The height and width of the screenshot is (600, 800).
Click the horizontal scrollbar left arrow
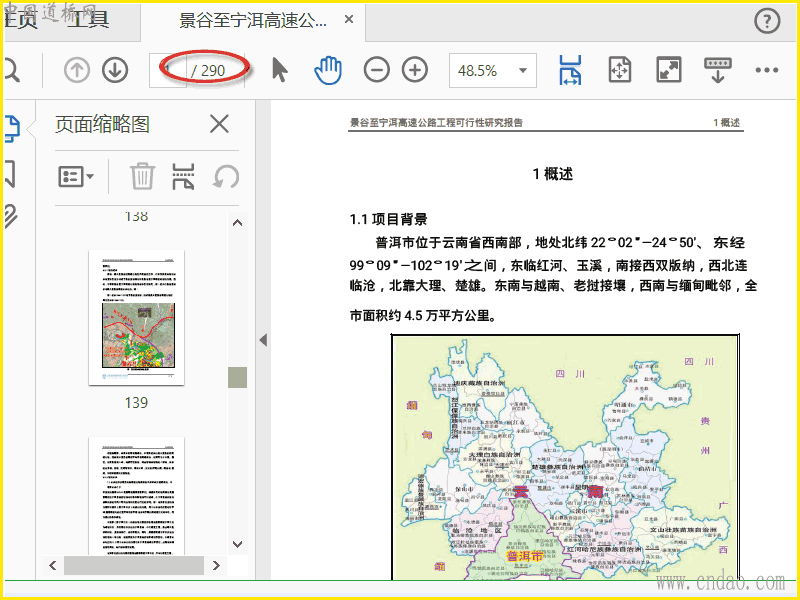(53, 565)
